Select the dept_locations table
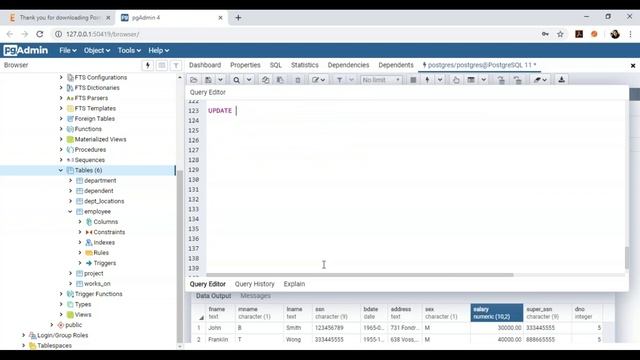The width and height of the screenshot is (640, 360). pos(104,201)
